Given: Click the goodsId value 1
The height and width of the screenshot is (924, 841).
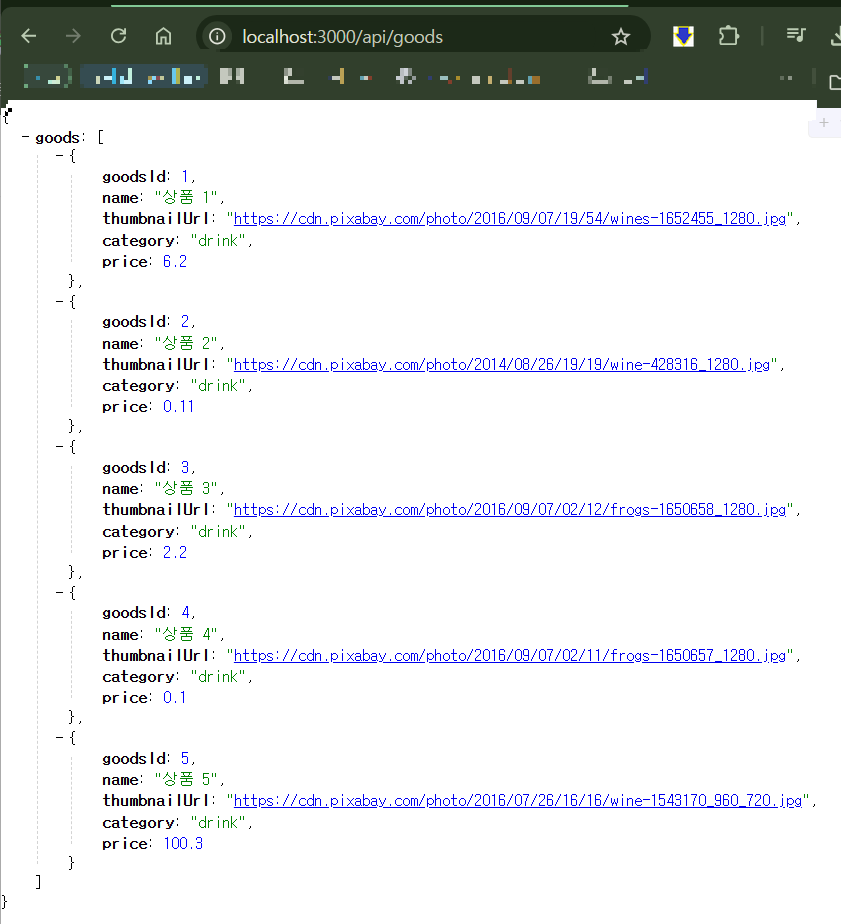Looking at the screenshot, I should [x=185, y=177].
